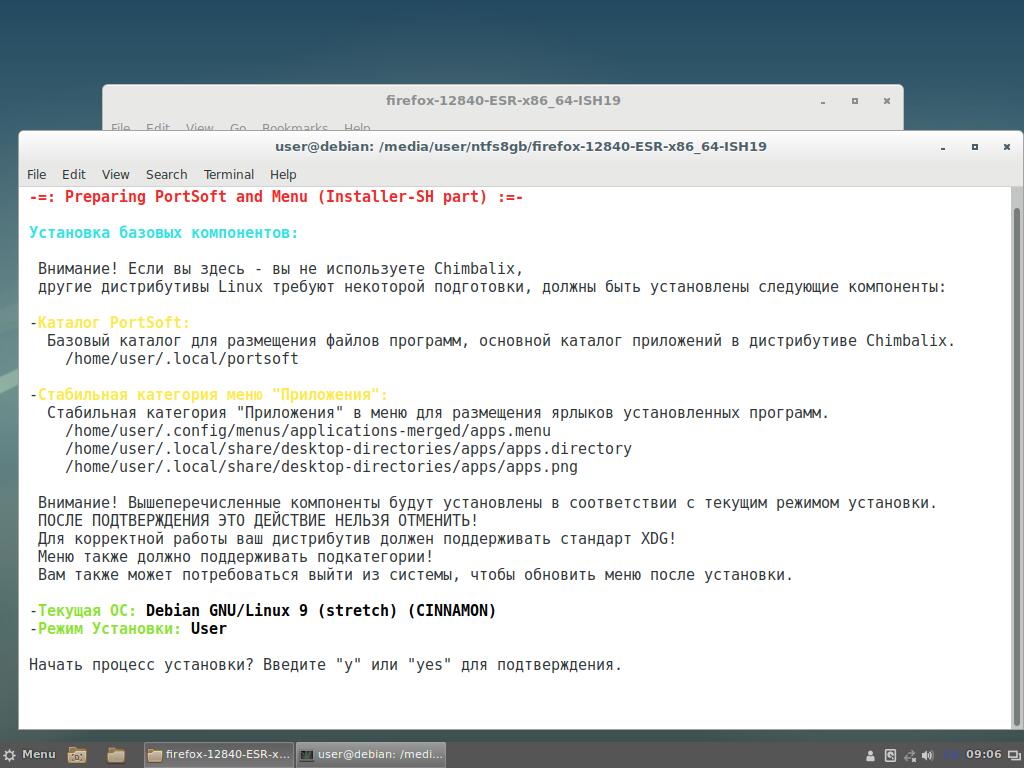Click the line mentioning стандарт XDG

357,539
